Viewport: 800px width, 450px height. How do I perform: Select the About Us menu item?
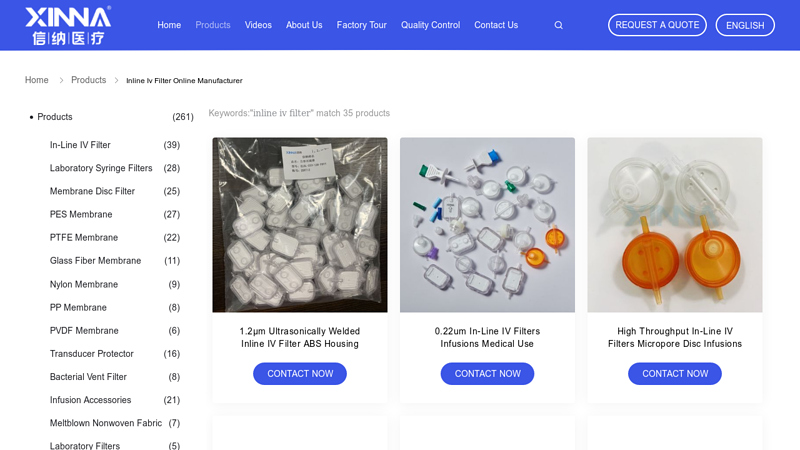(x=304, y=25)
